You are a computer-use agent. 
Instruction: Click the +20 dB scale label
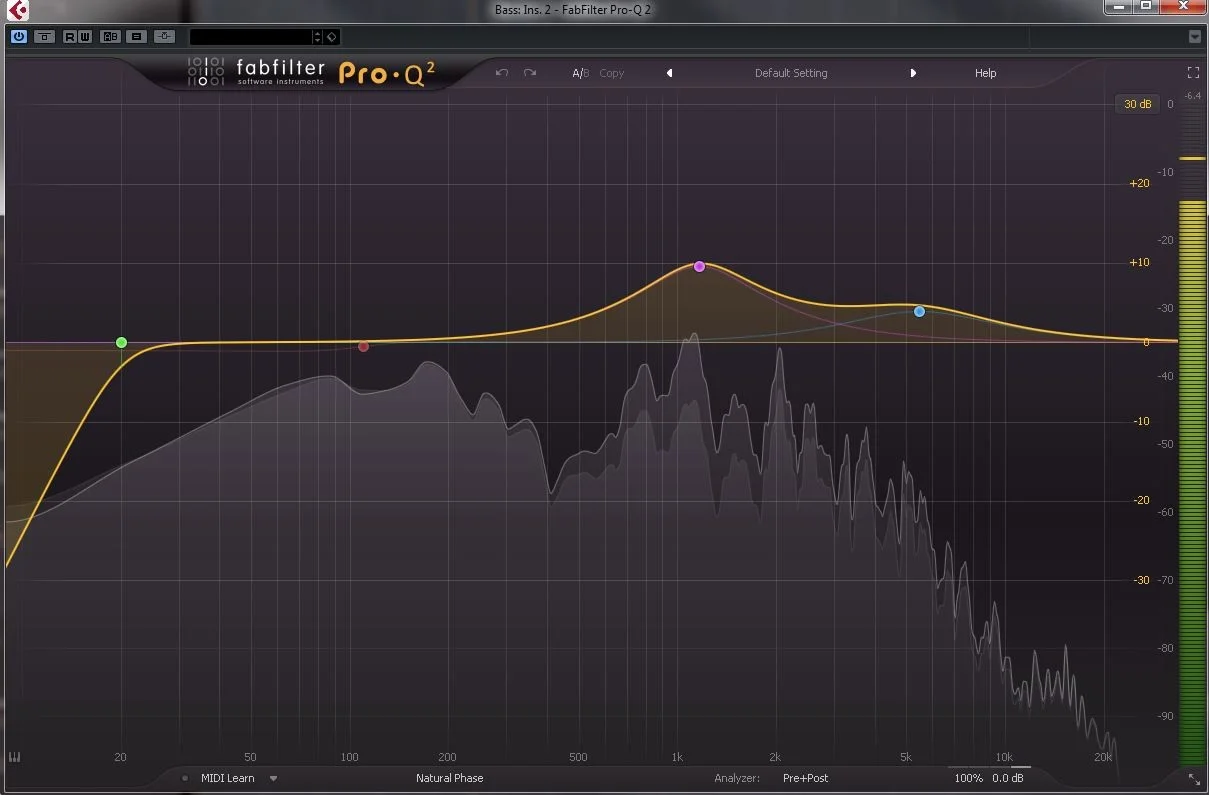[1139, 184]
